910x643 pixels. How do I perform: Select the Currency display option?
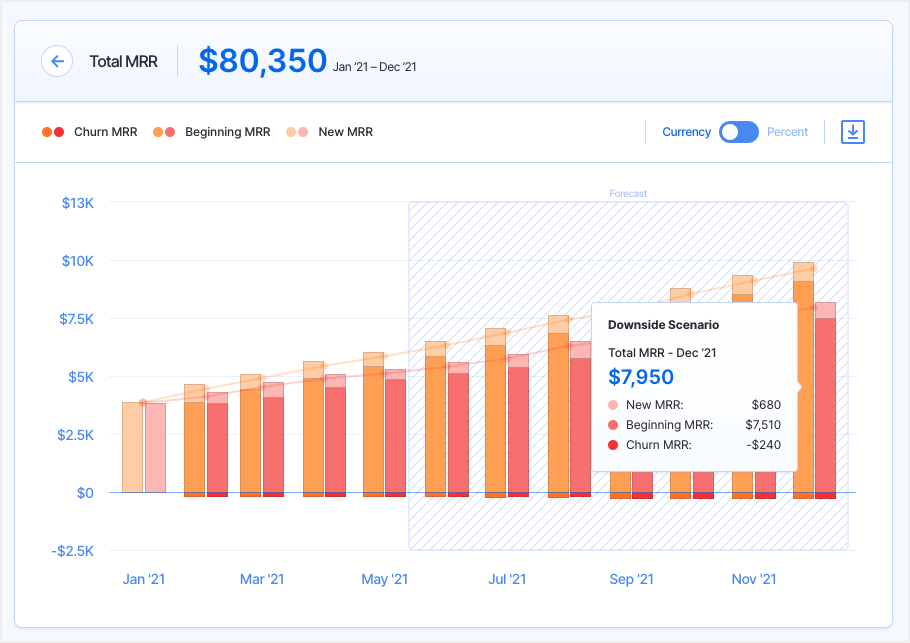click(x=686, y=132)
